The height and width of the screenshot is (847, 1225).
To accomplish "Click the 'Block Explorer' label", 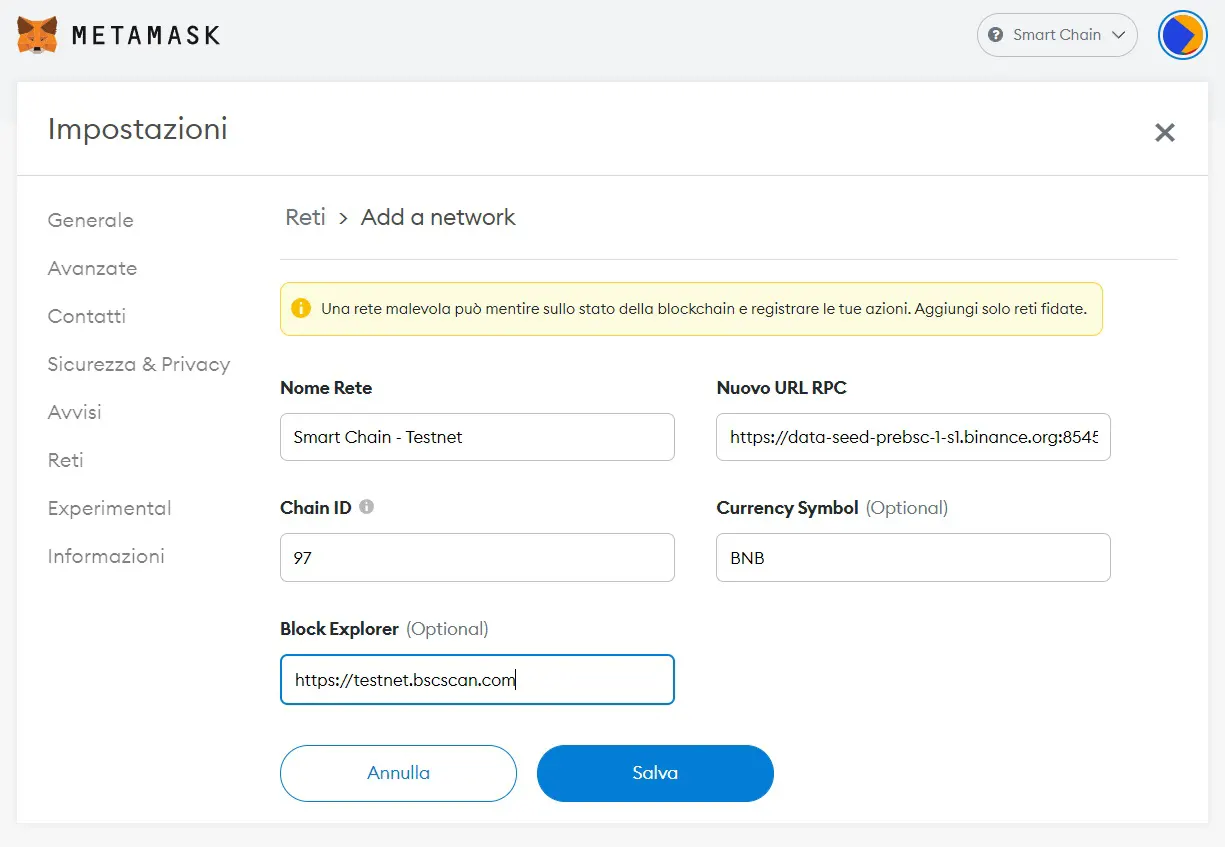I will coord(340,629).
